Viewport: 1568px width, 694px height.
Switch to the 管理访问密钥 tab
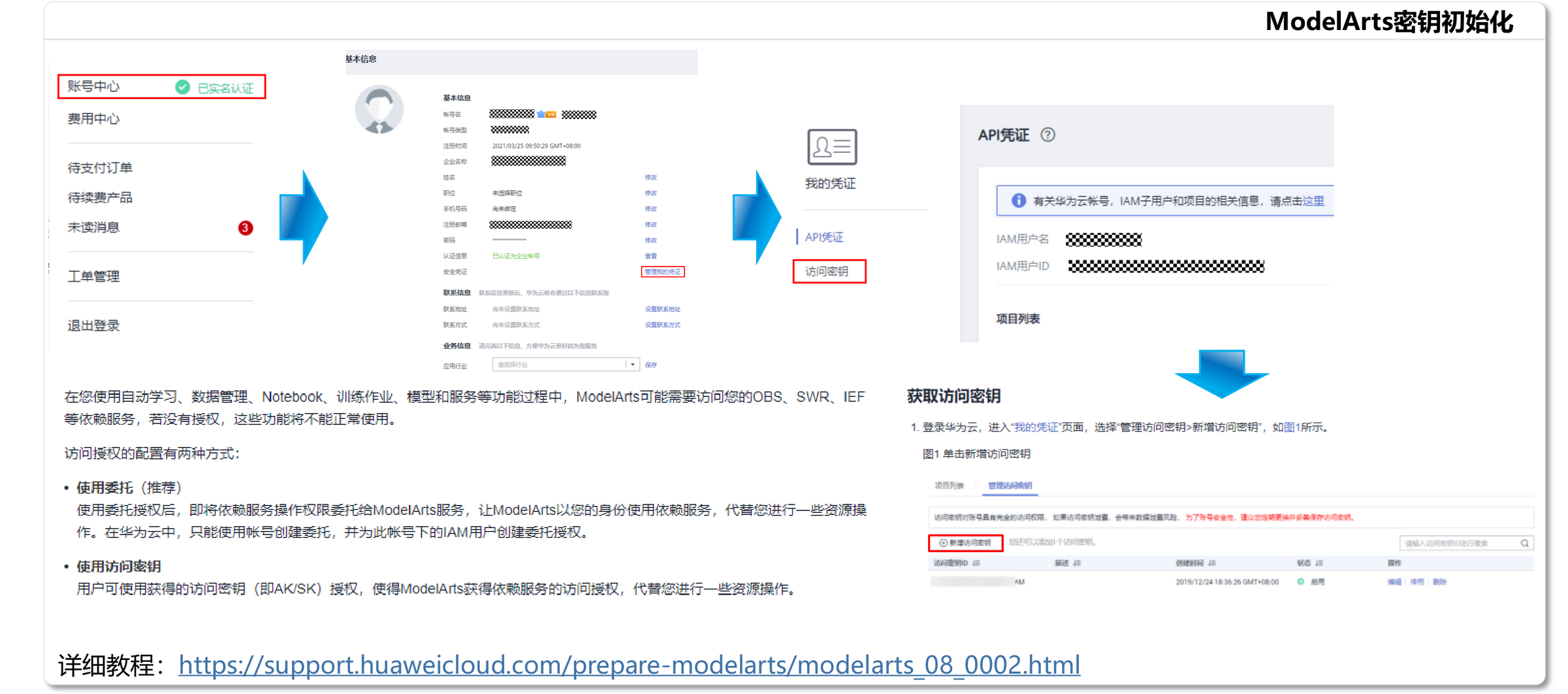pos(1010,486)
